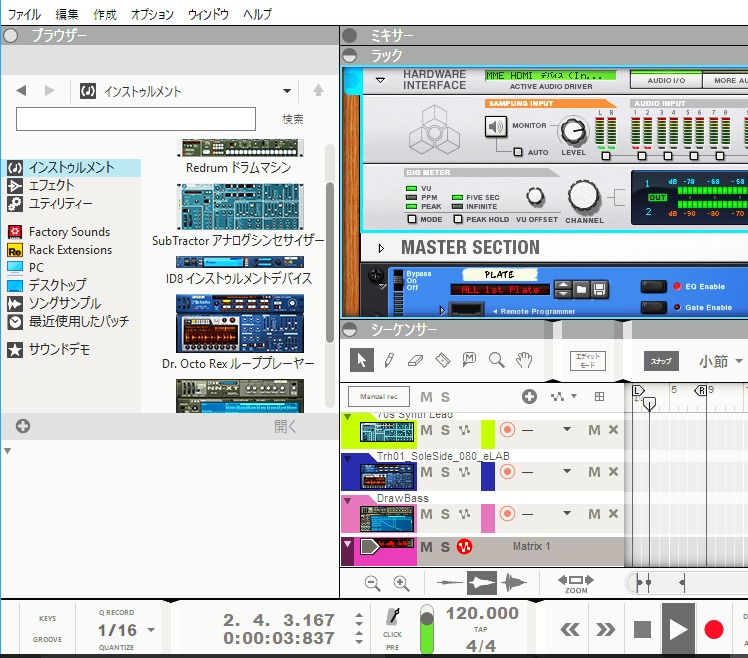Select the arrow selection tool in sequencer
748x658 pixels.
click(362, 360)
